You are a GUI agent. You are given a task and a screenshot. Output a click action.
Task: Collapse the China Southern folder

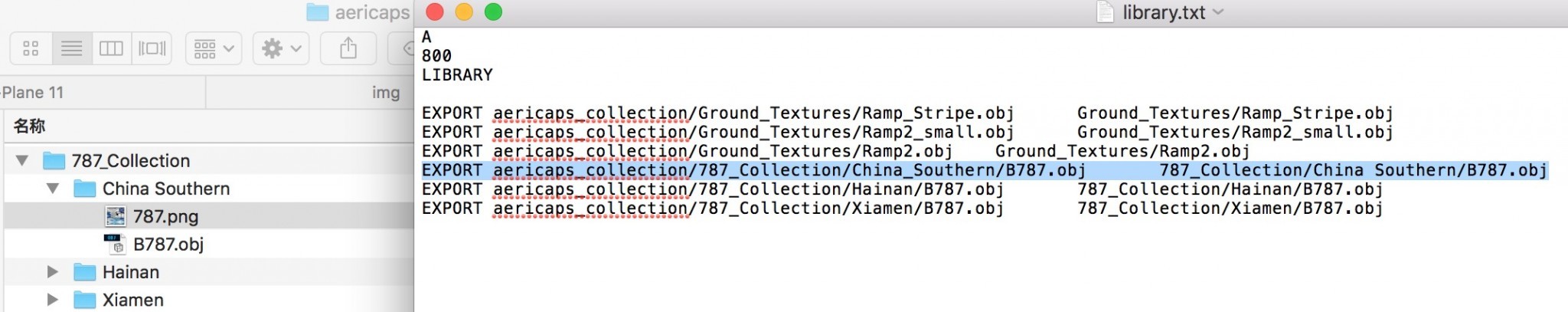(x=53, y=189)
